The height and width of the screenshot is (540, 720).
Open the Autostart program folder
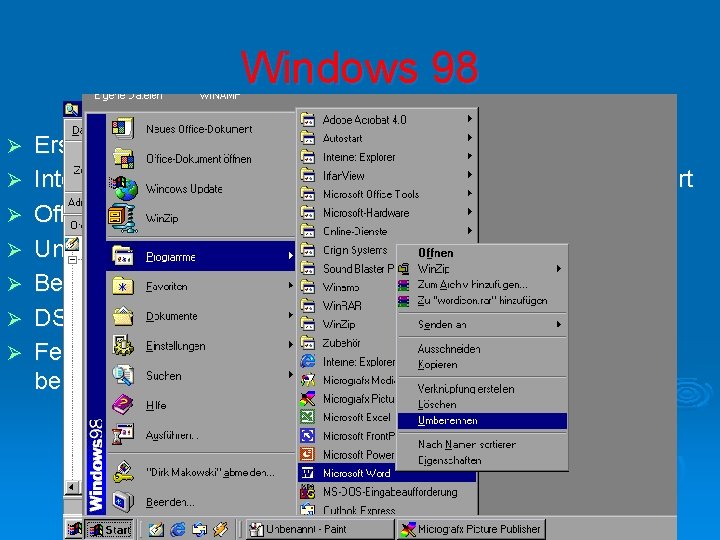click(x=388, y=138)
